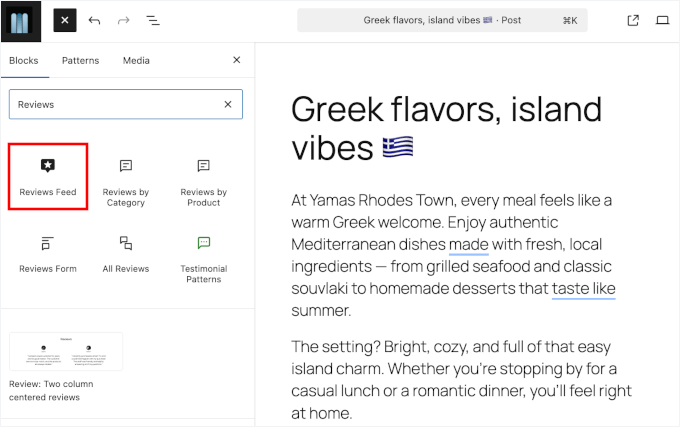Switch to the Media tab

136,60
